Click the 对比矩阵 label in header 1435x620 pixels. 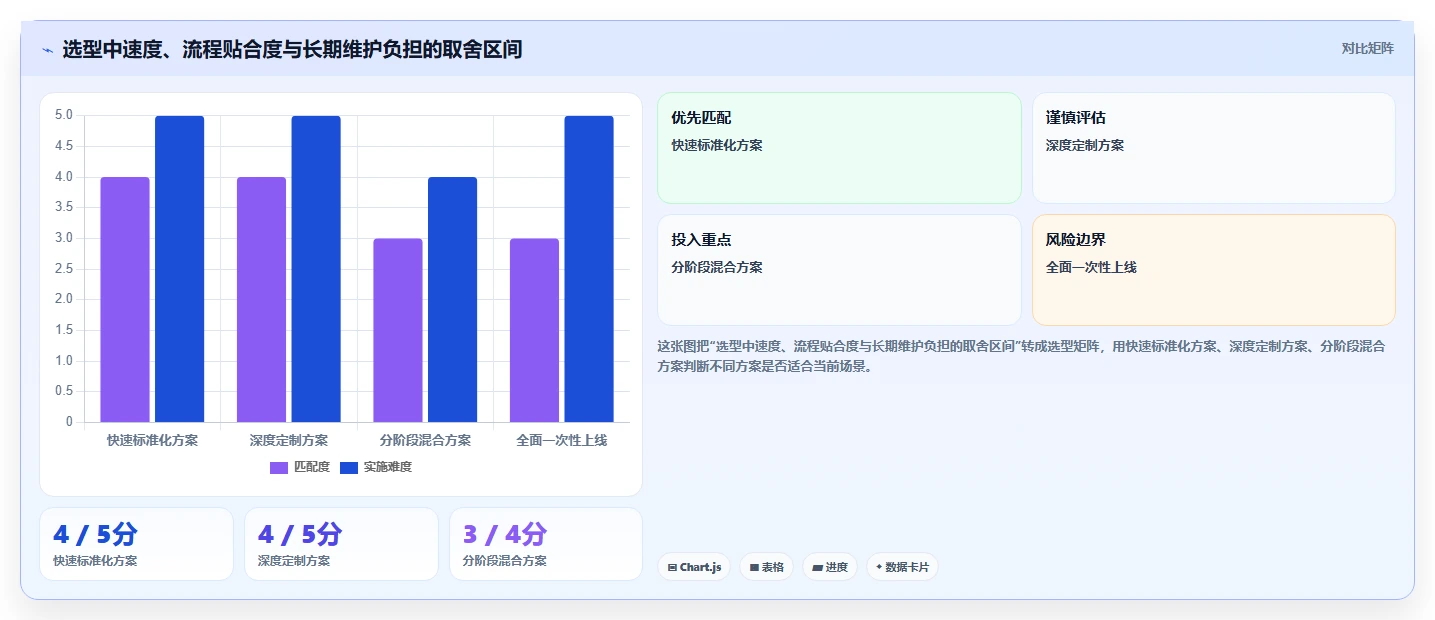pos(1367,48)
